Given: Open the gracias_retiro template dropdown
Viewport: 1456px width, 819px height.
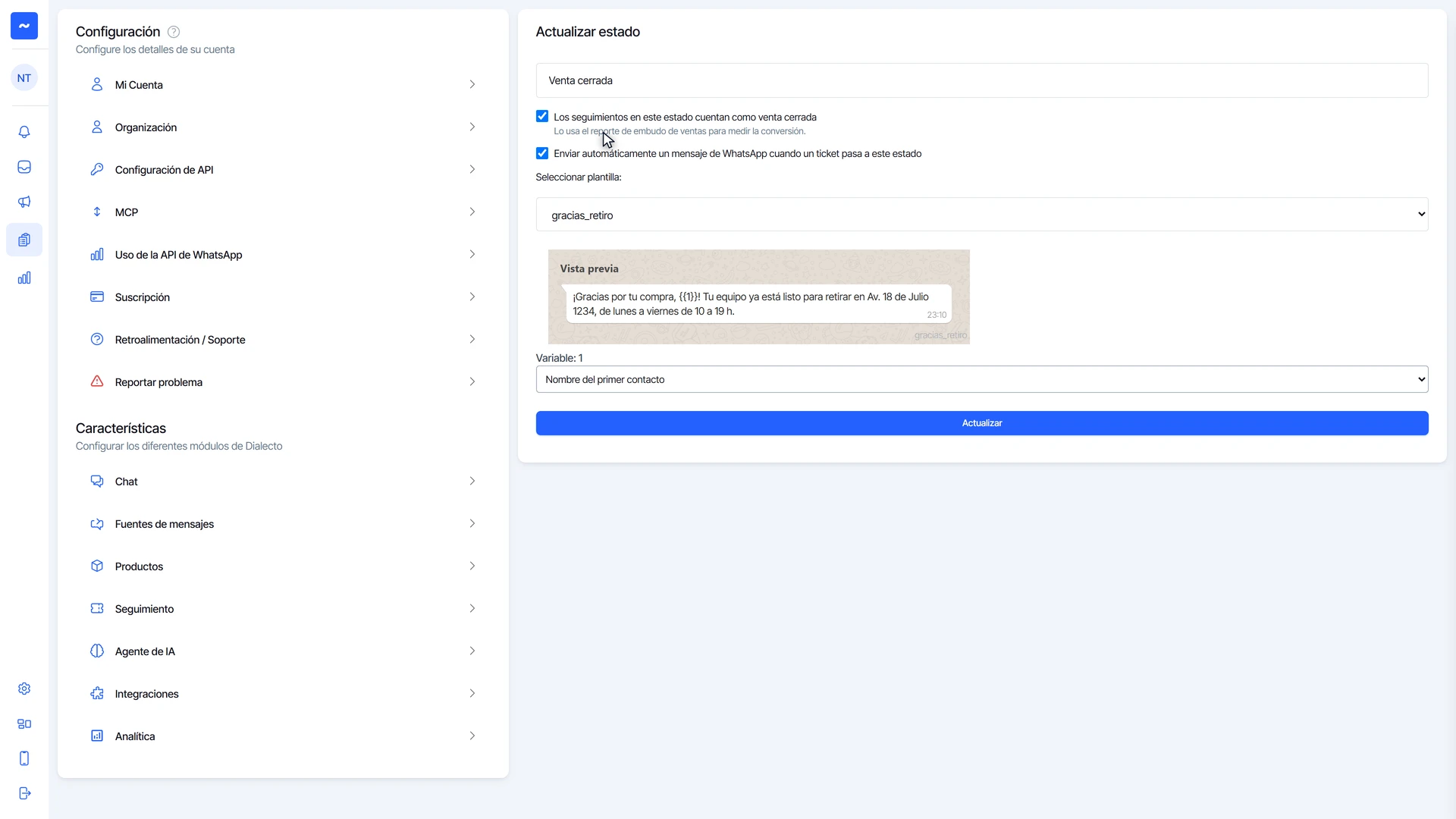Looking at the screenshot, I should coord(982,215).
